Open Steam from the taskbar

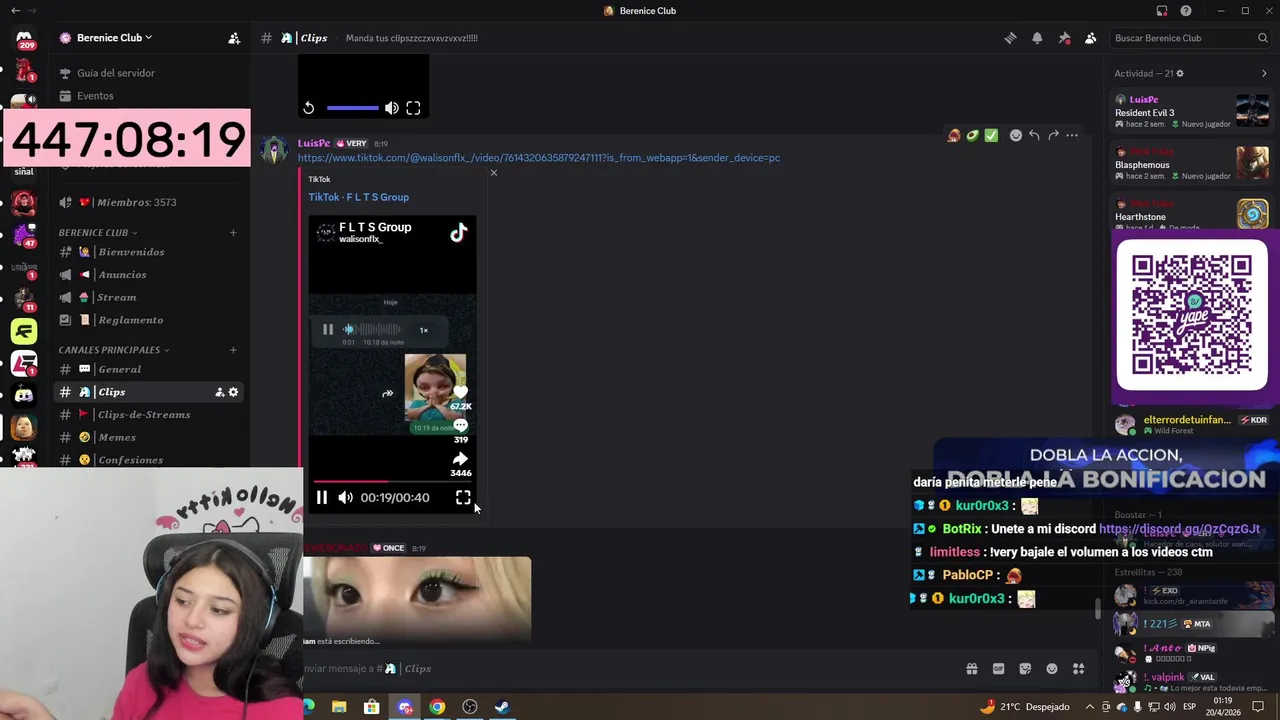point(502,707)
